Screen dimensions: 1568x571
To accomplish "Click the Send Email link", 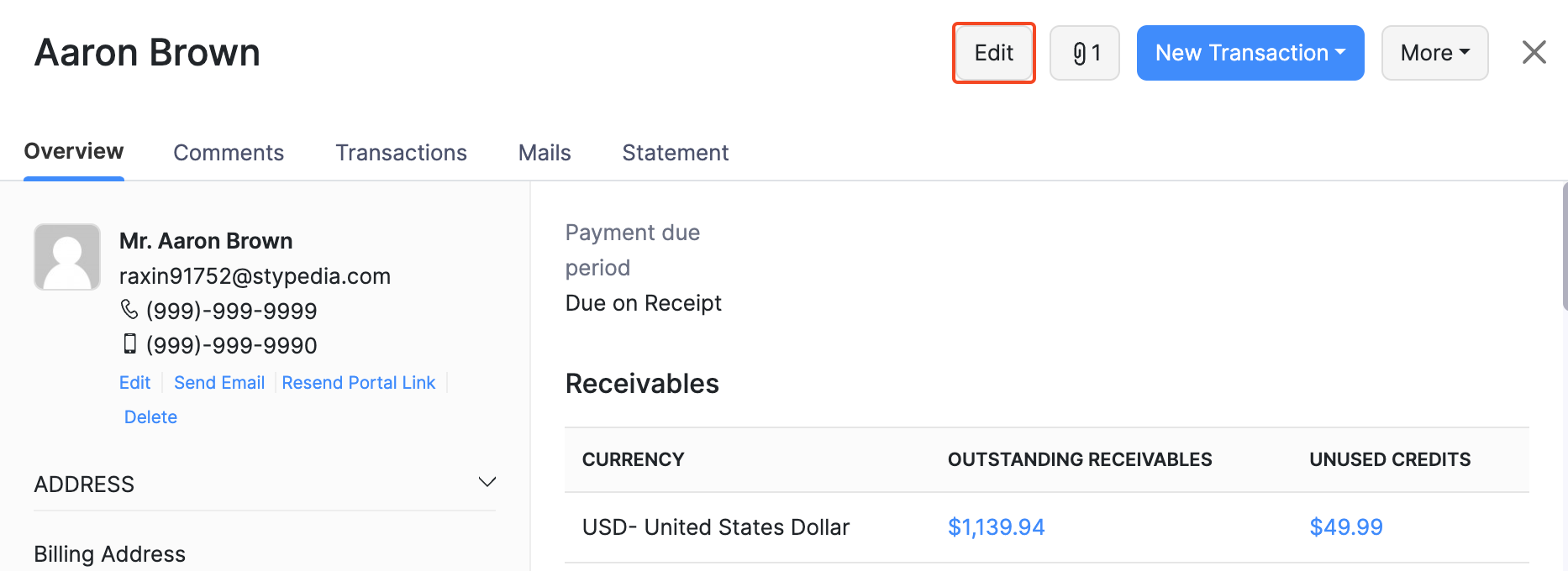I will pyautogui.click(x=219, y=383).
